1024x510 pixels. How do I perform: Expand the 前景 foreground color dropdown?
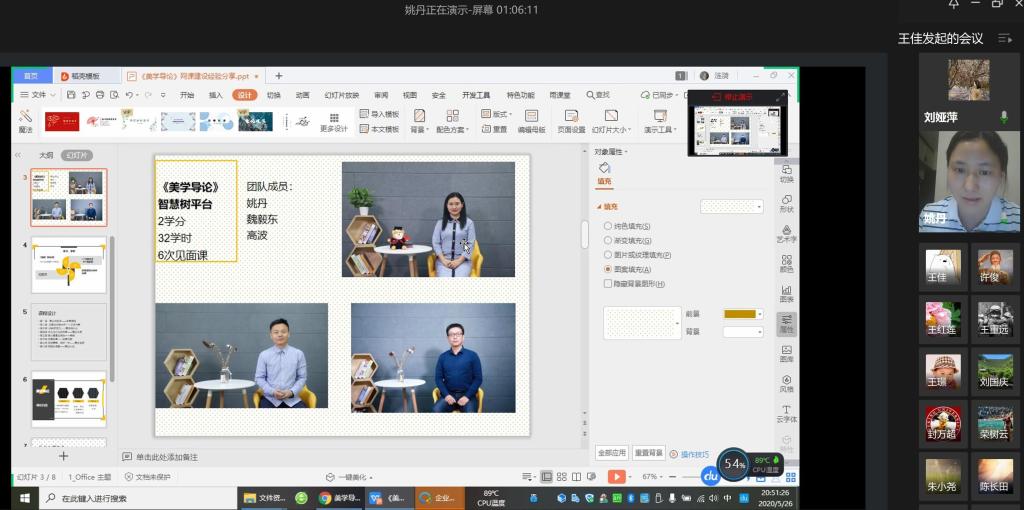(759, 314)
